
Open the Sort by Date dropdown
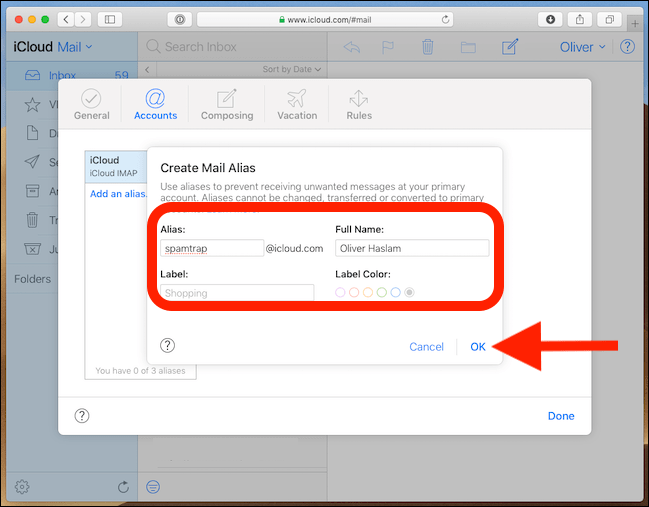(x=292, y=69)
